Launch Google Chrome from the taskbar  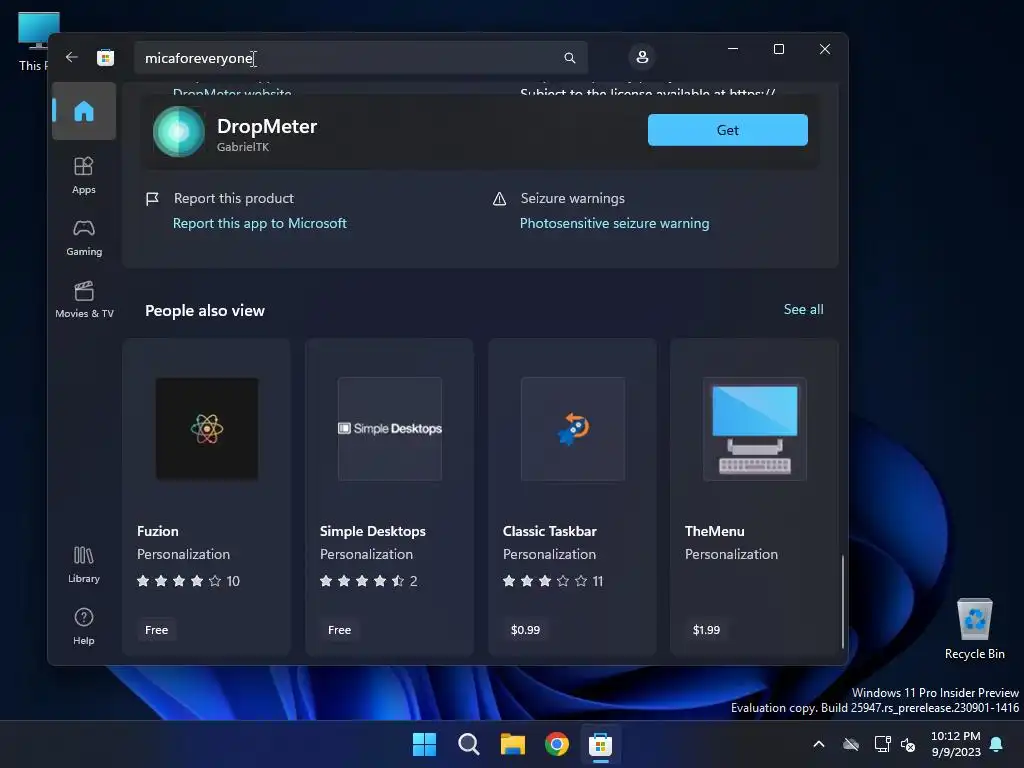tap(556, 744)
